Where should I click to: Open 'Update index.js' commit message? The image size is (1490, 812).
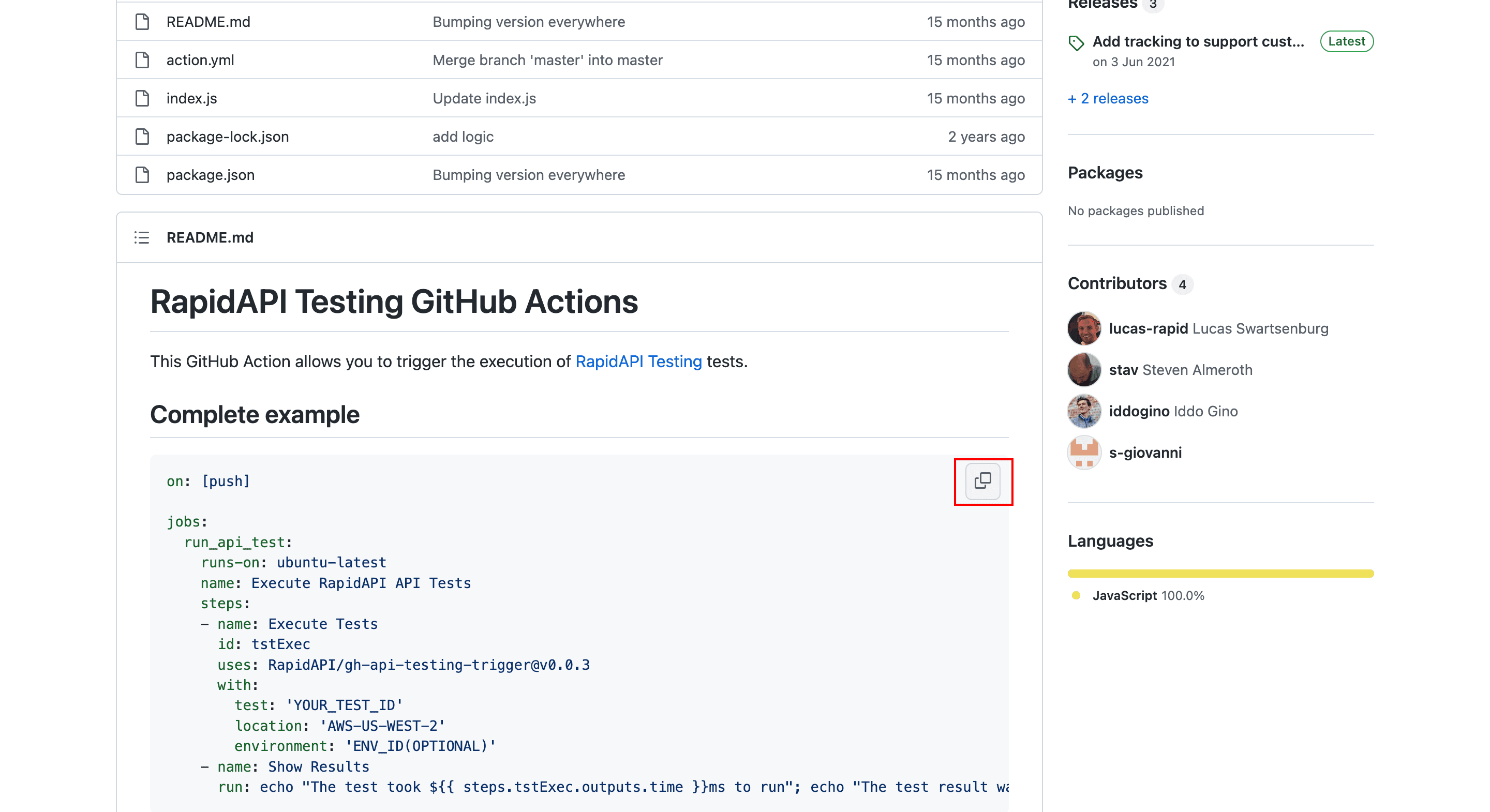tap(484, 98)
